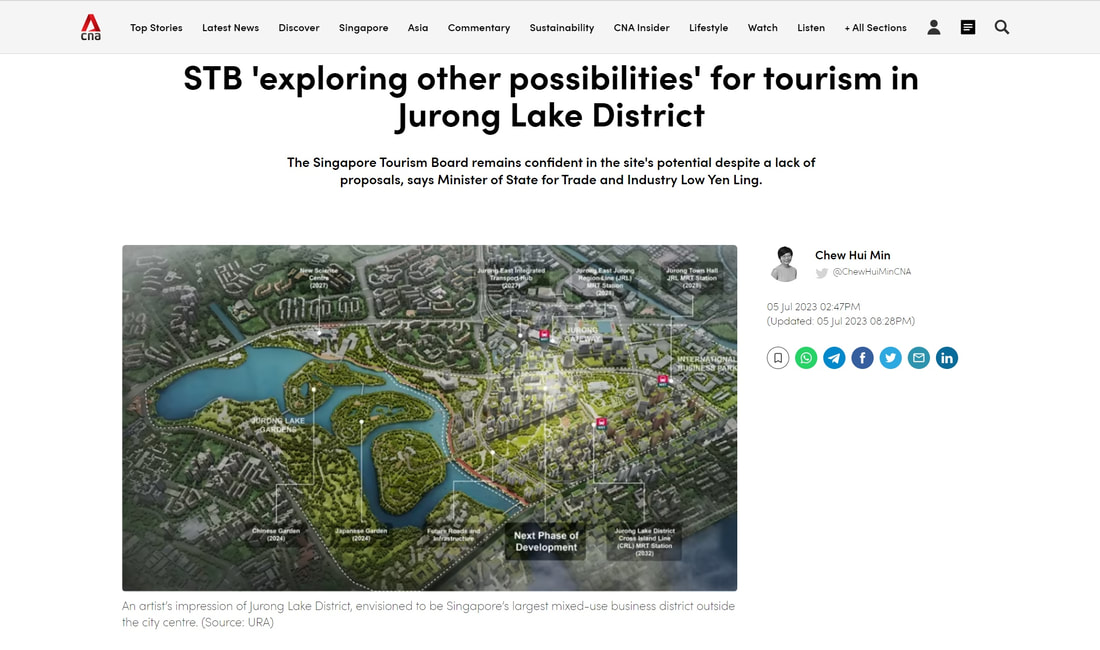
Task: Share the article via WhatsApp icon
Action: point(806,358)
